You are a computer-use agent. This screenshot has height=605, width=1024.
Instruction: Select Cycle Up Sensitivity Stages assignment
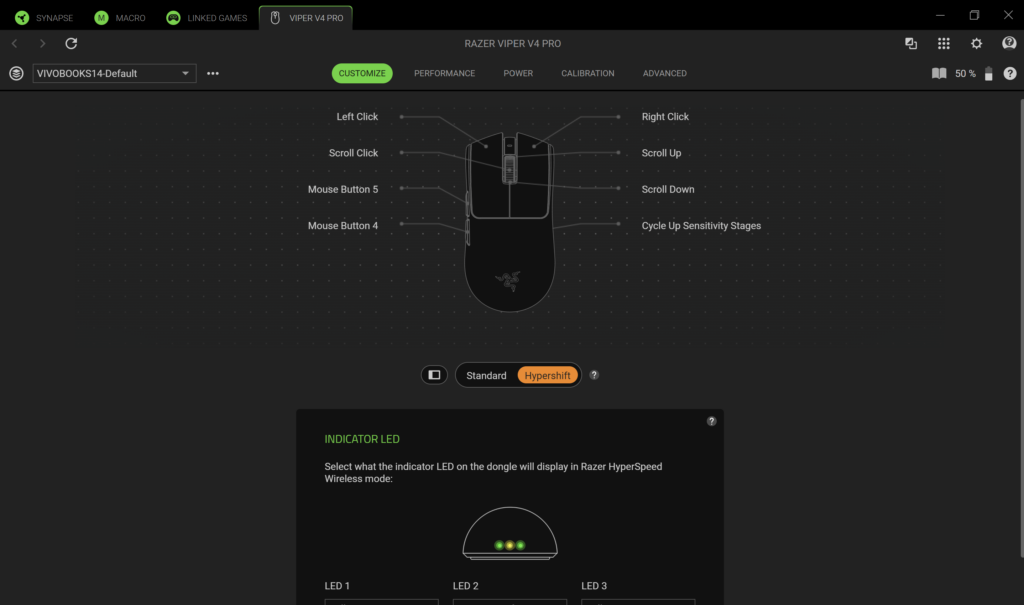(701, 225)
